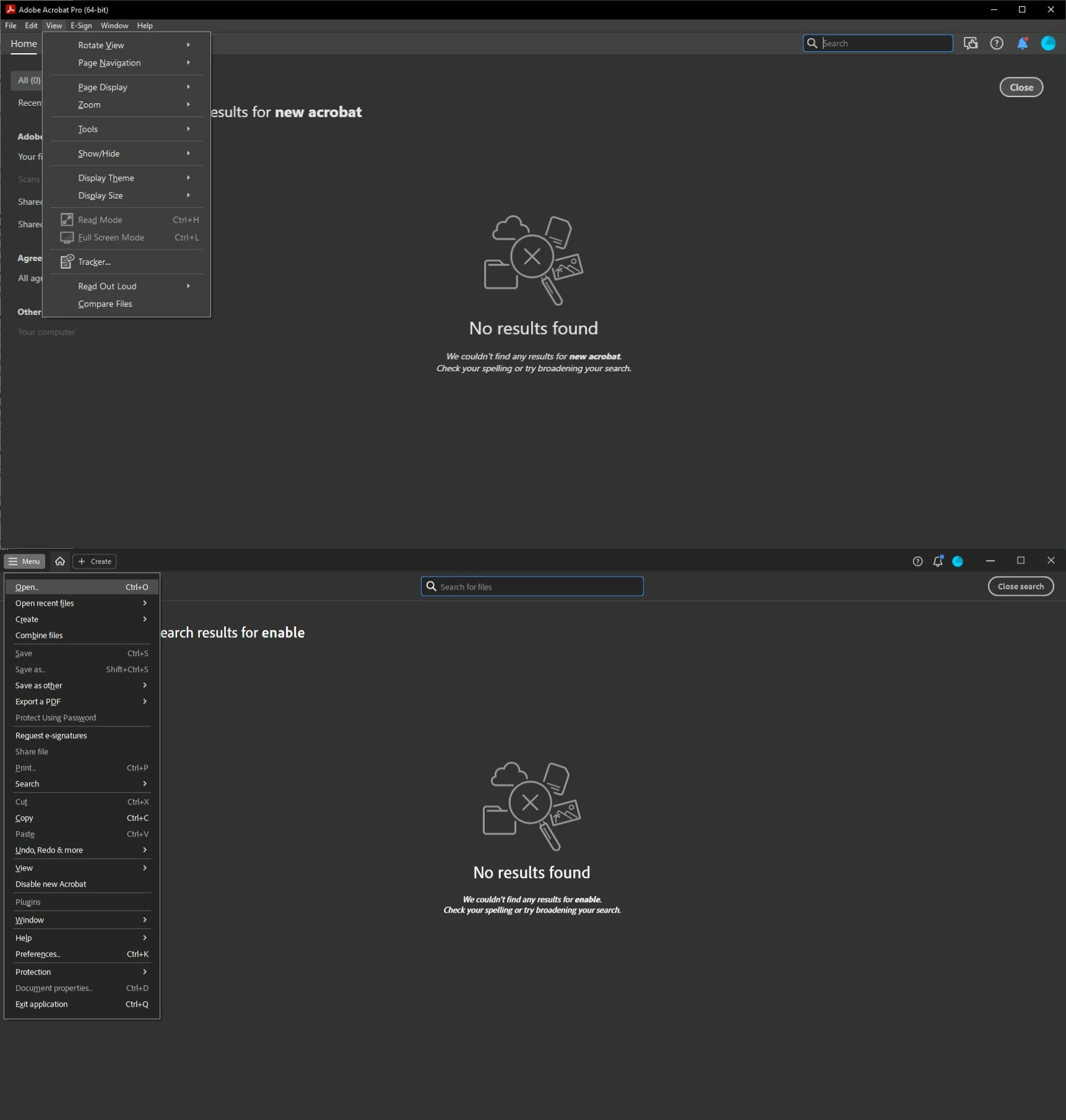The image size is (1066, 1120).
Task: Select Combine files in the bottom menu
Action: pyautogui.click(x=82, y=635)
